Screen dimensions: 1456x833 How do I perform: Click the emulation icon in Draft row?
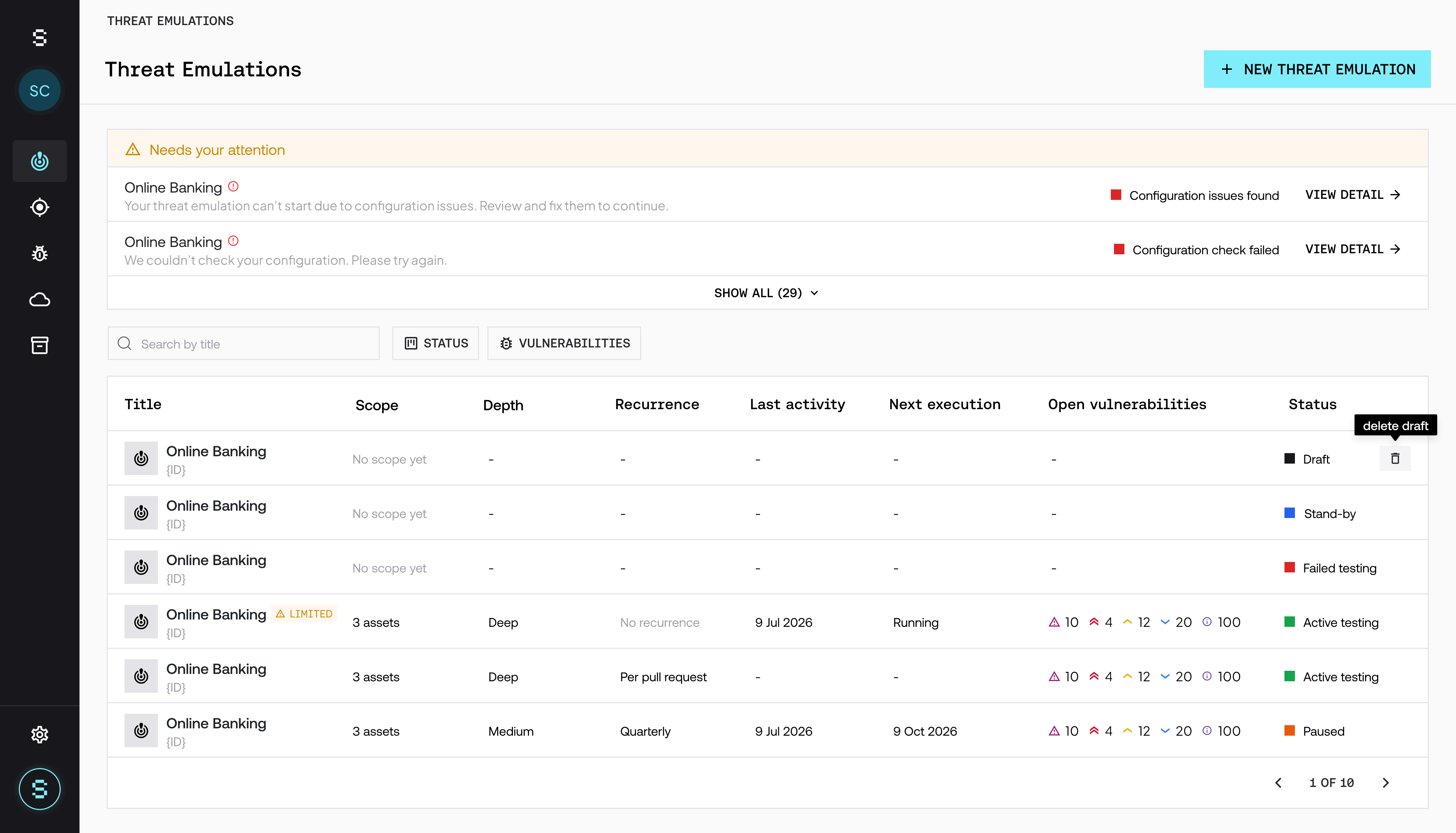pyautogui.click(x=141, y=458)
